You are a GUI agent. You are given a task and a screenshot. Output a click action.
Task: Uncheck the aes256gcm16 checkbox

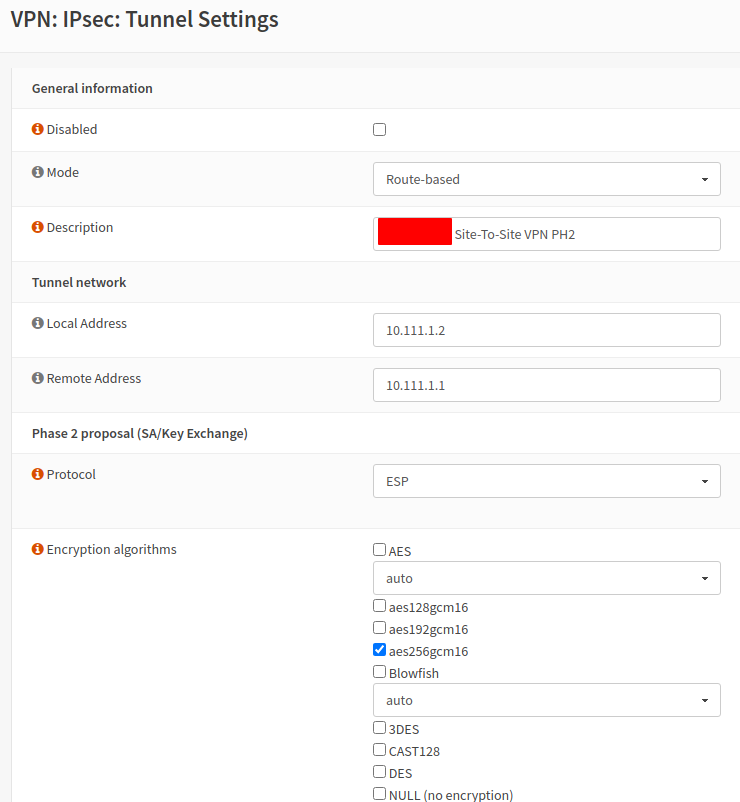(x=379, y=650)
